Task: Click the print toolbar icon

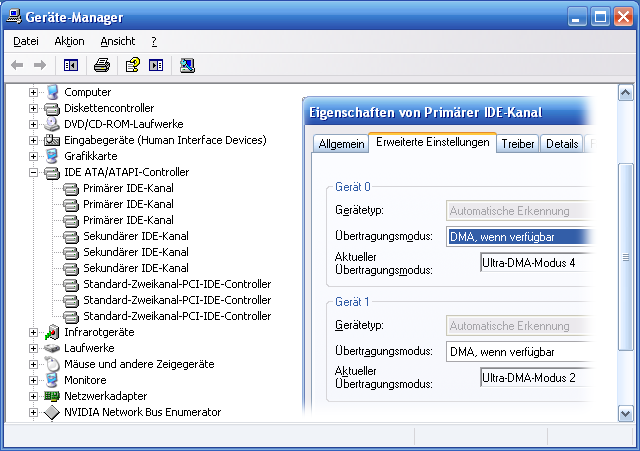Action: [x=101, y=65]
